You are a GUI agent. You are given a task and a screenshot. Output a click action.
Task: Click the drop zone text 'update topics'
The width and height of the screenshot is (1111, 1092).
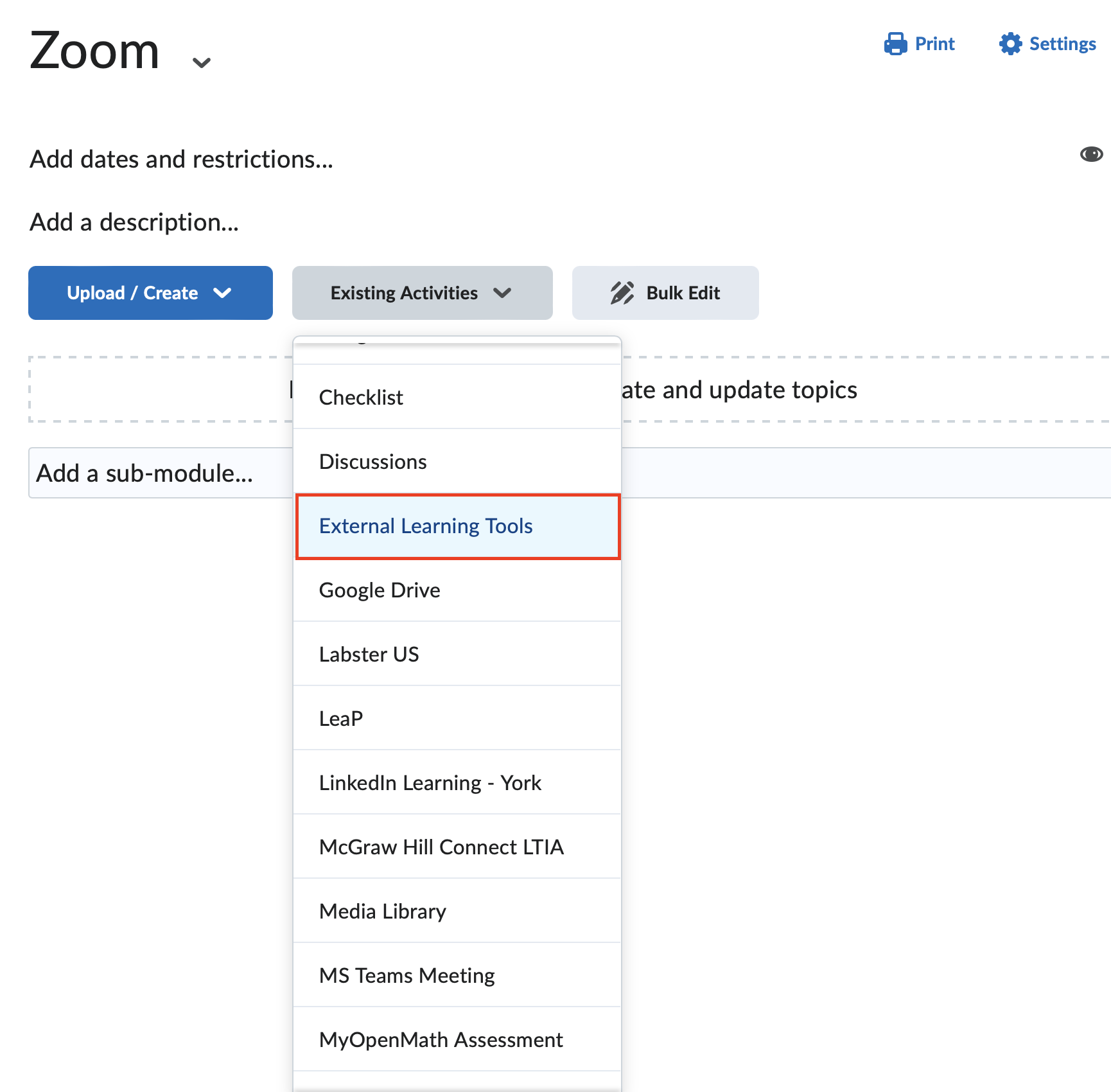click(783, 390)
